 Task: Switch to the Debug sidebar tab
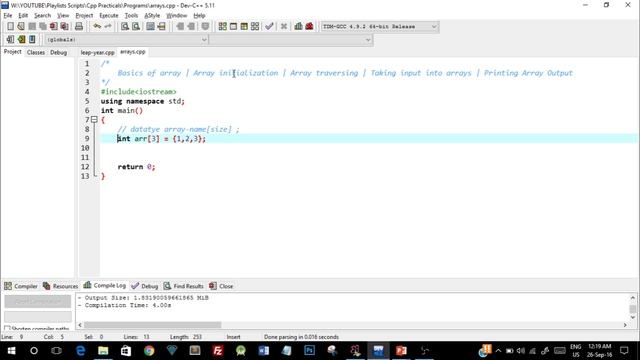58,52
